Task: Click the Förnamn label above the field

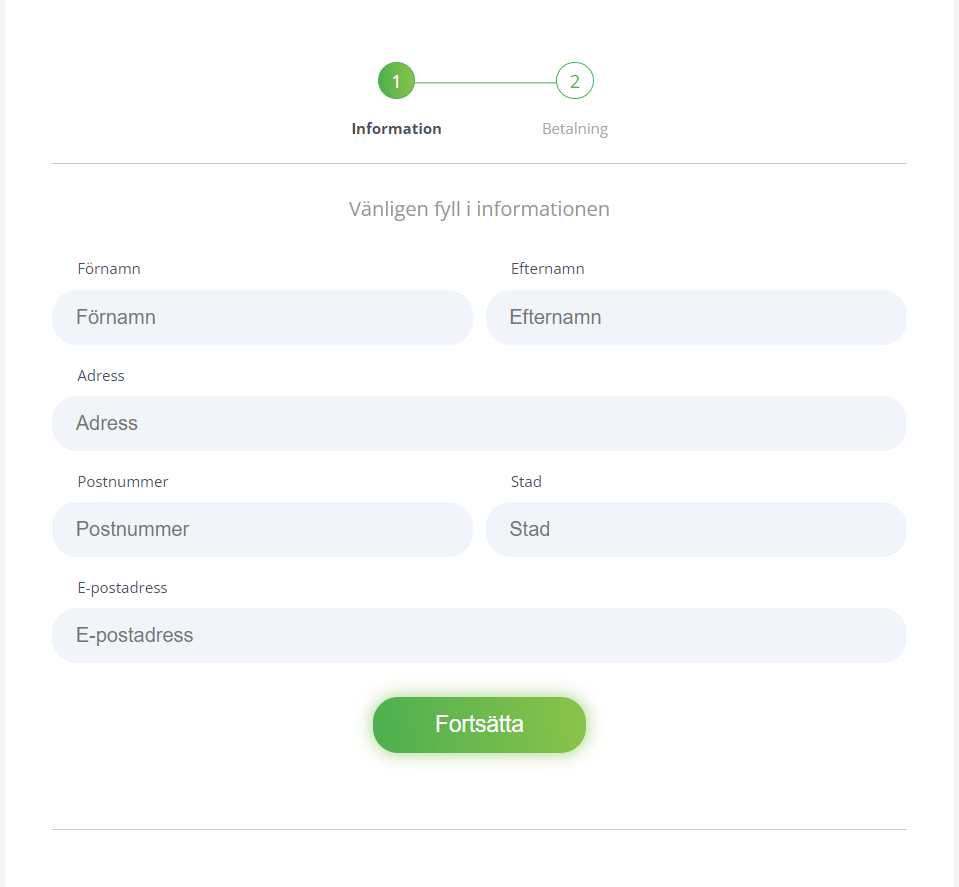Action: (109, 269)
